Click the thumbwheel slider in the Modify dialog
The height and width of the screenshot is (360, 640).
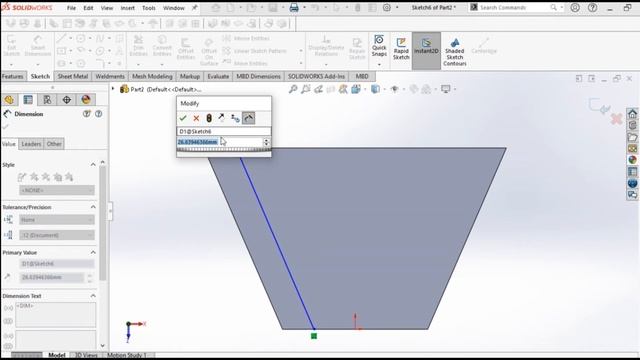224,150
